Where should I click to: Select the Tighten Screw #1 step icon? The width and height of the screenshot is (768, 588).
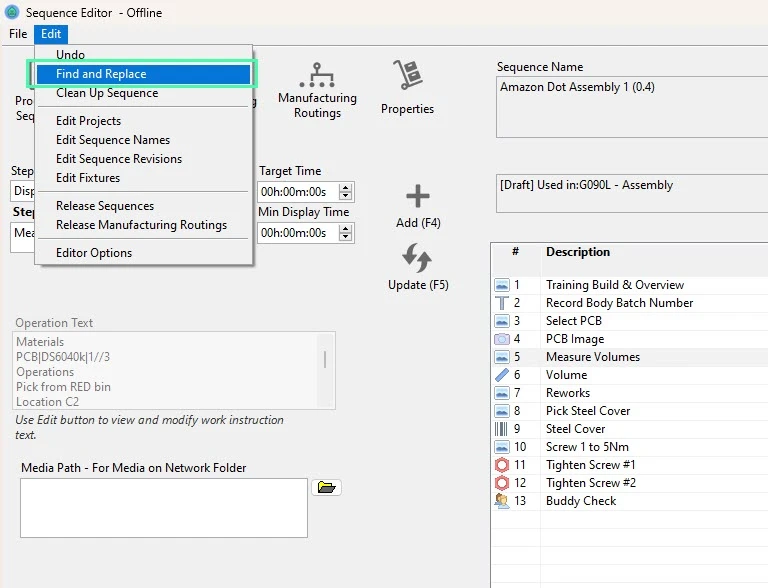pyautogui.click(x=502, y=465)
